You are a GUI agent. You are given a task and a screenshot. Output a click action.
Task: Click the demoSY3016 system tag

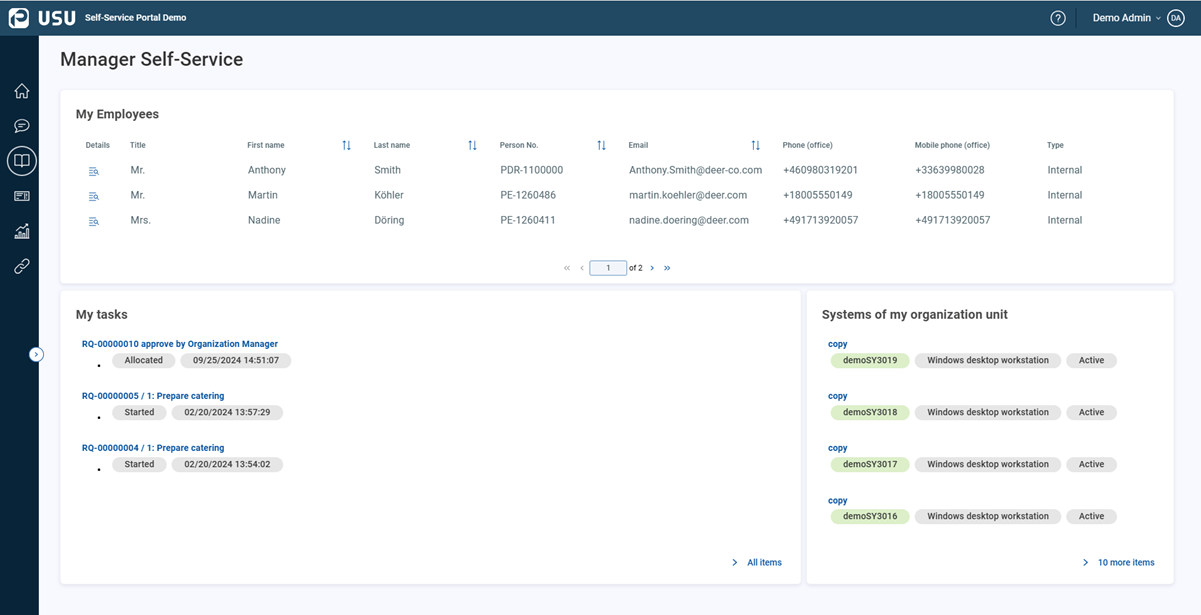pyautogui.click(x=870, y=516)
